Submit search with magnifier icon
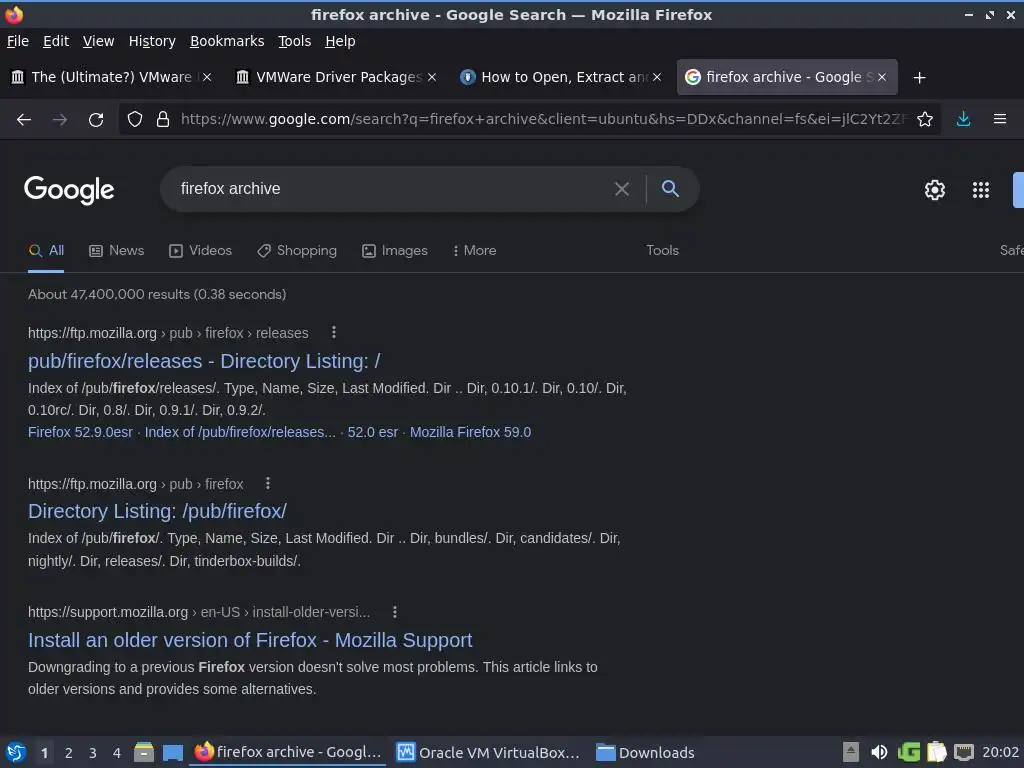1024x768 pixels. pos(670,189)
